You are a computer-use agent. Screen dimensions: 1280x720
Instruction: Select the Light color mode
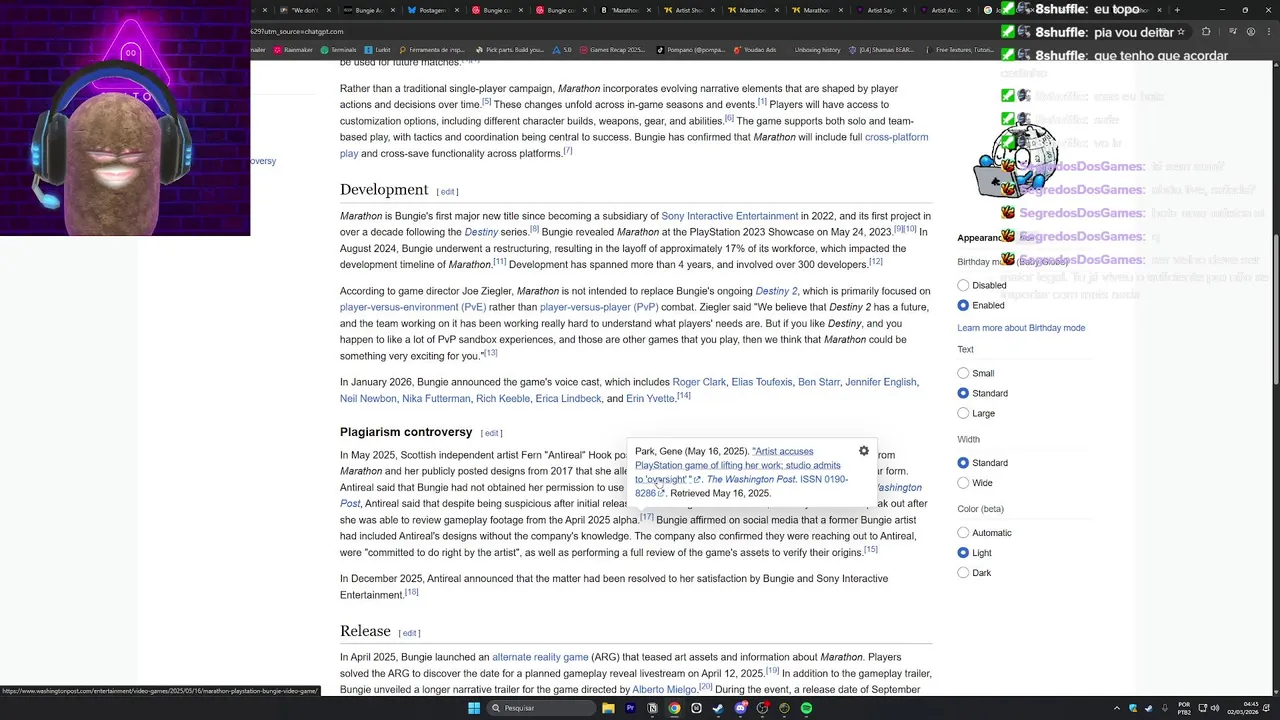963,553
